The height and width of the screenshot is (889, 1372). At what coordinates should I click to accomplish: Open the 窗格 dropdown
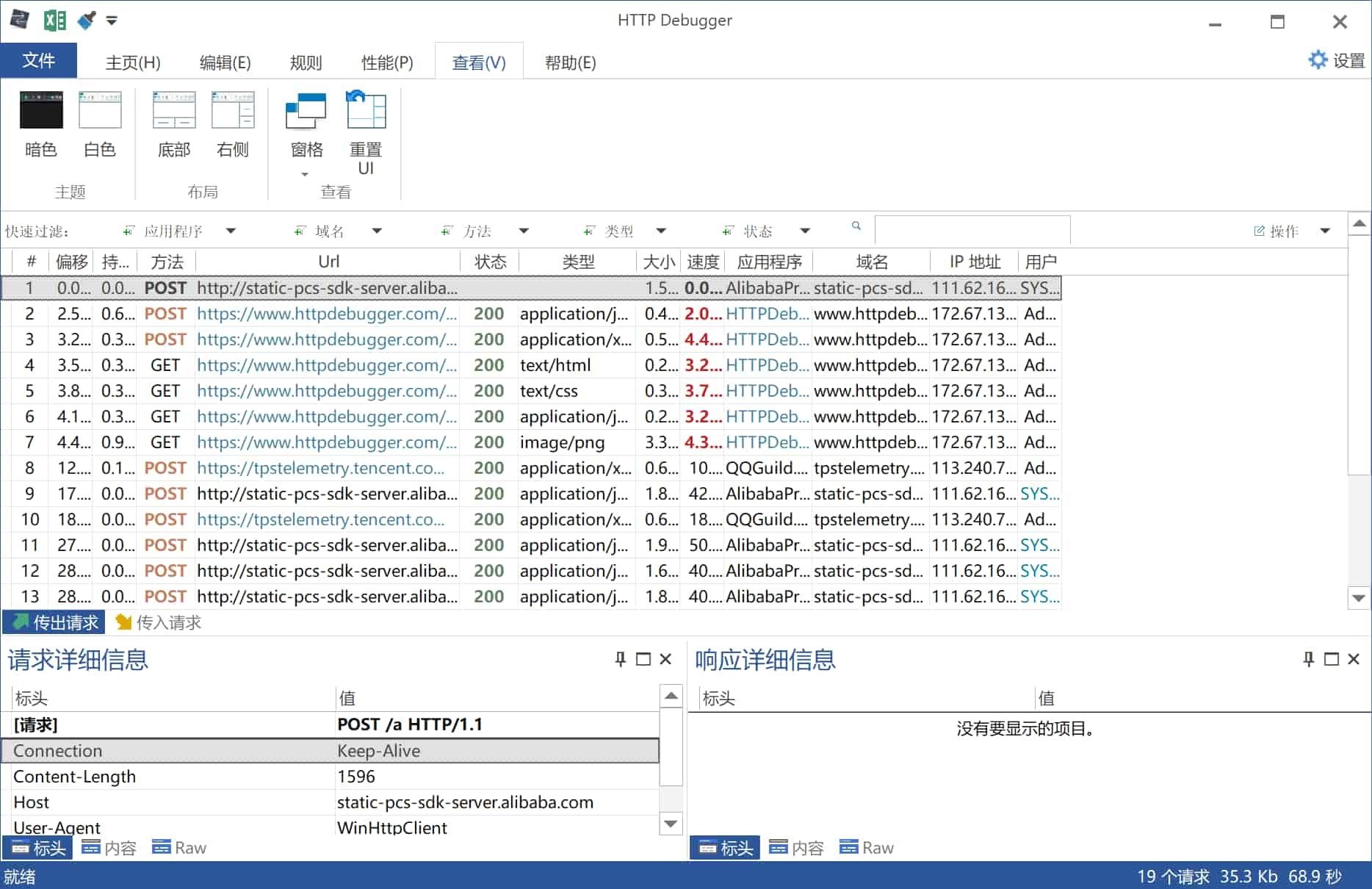[x=305, y=173]
